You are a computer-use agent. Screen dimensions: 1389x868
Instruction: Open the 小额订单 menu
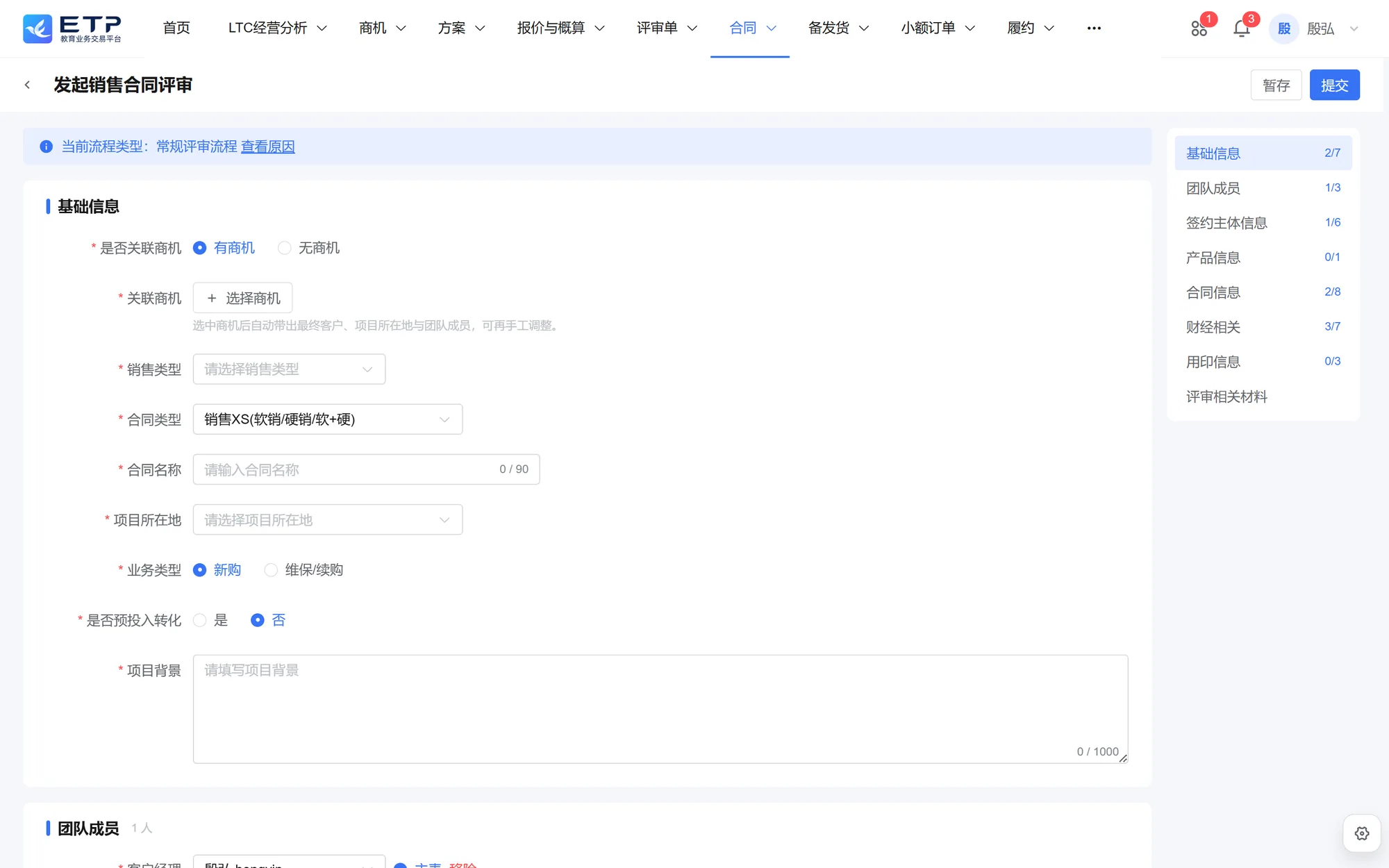tap(938, 28)
